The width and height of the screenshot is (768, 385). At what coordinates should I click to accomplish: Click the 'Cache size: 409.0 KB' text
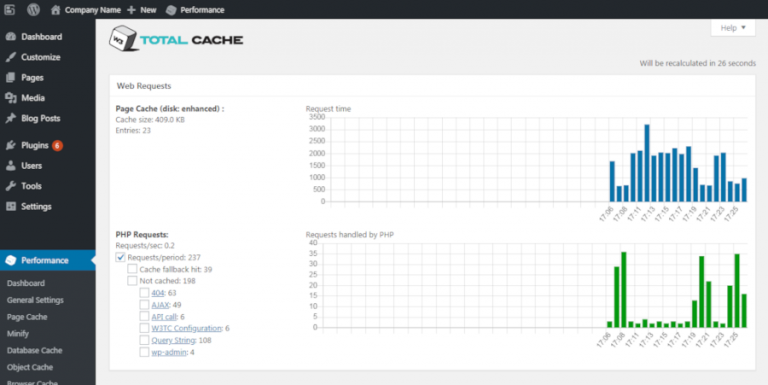click(150, 120)
